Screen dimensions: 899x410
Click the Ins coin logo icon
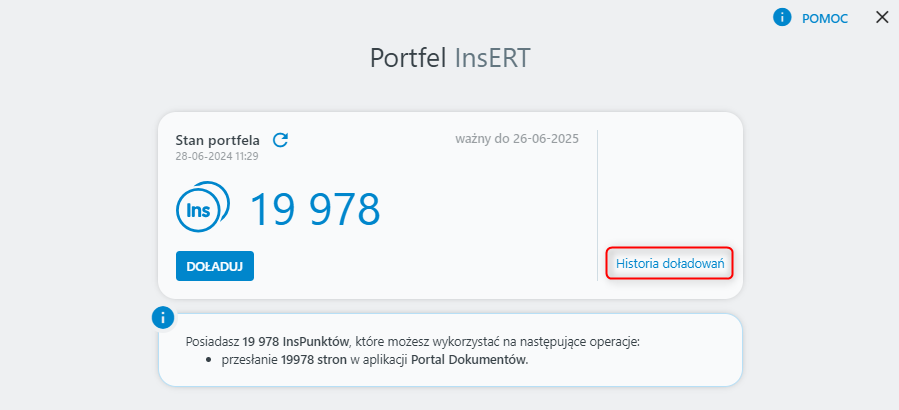coord(202,207)
